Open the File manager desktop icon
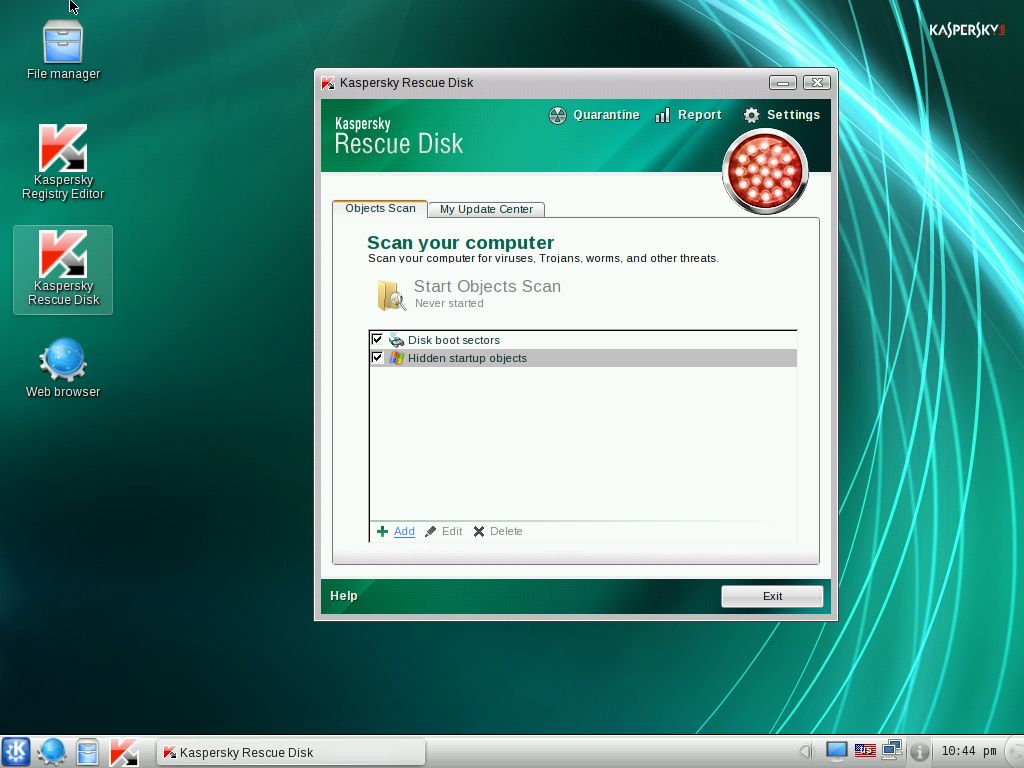This screenshot has width=1024, height=768. coord(63,50)
